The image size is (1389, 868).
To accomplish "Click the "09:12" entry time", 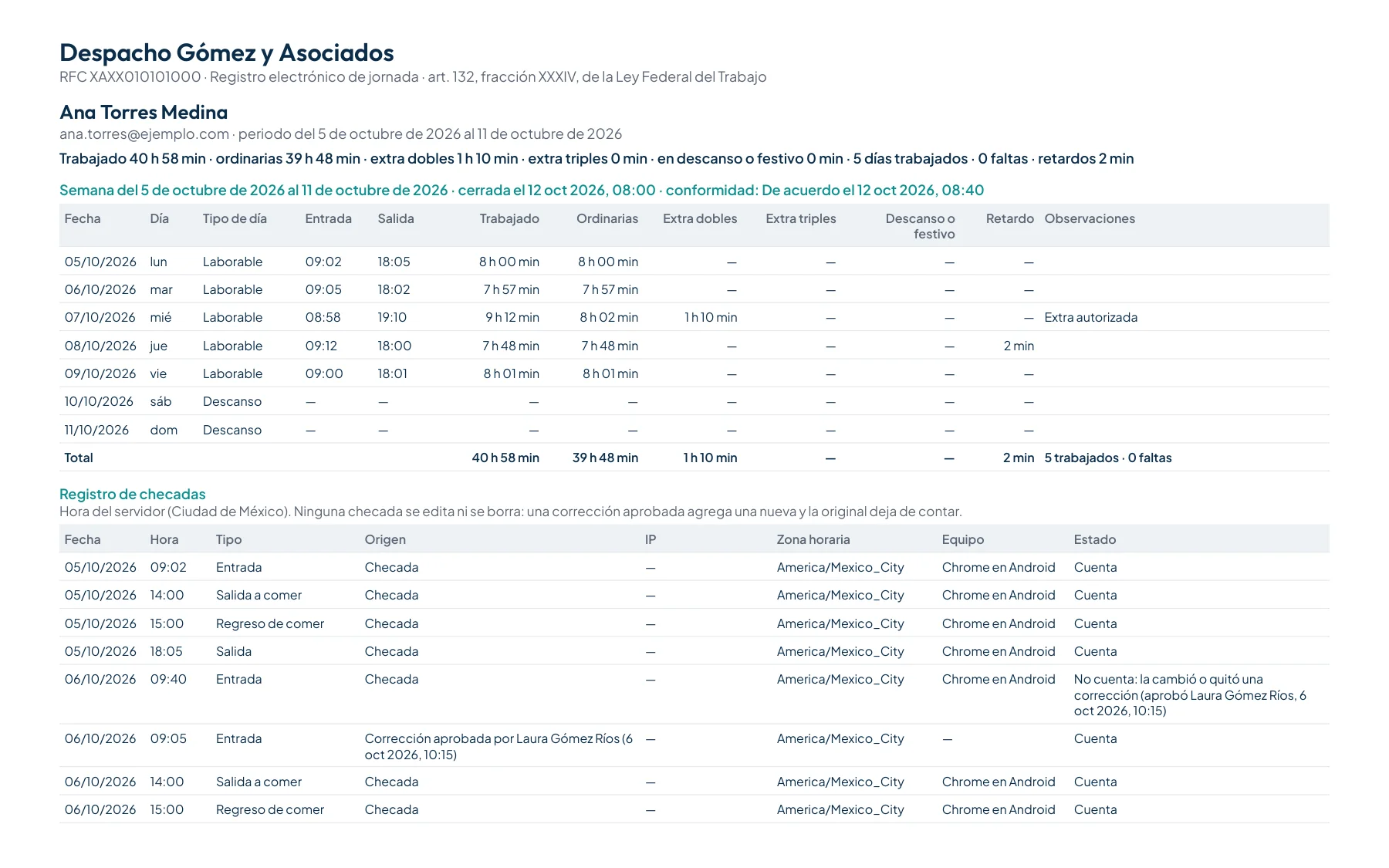I will [x=321, y=346].
